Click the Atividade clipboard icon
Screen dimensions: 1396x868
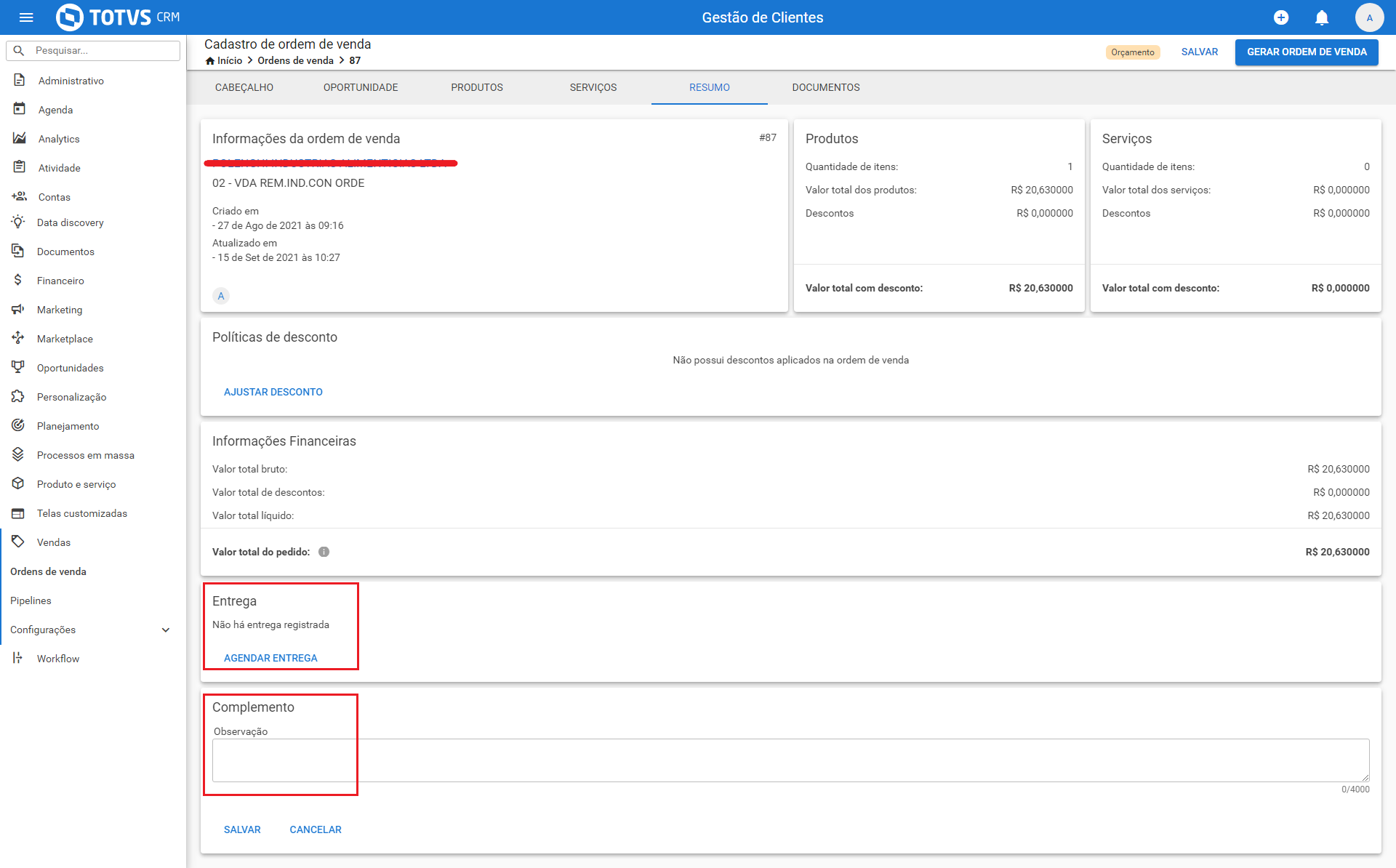click(x=20, y=167)
